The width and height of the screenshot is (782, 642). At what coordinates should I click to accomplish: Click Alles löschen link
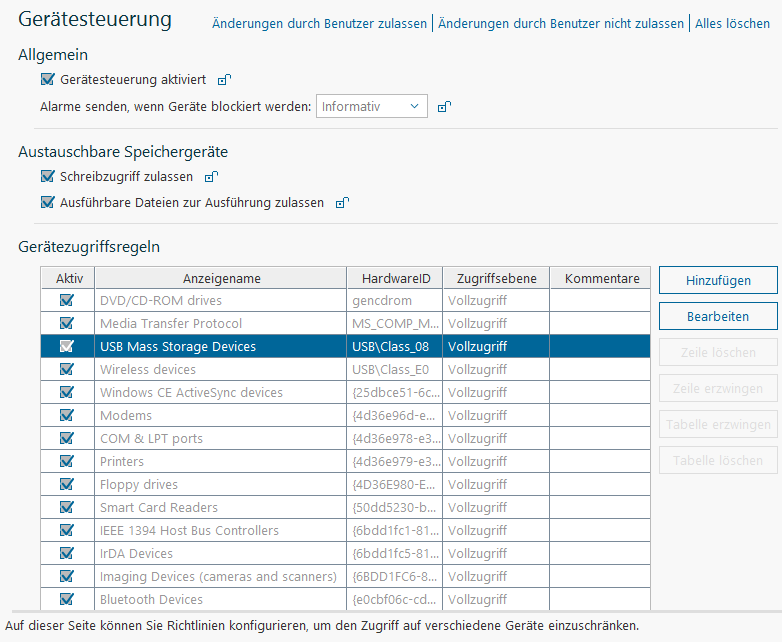pyautogui.click(x=732, y=23)
